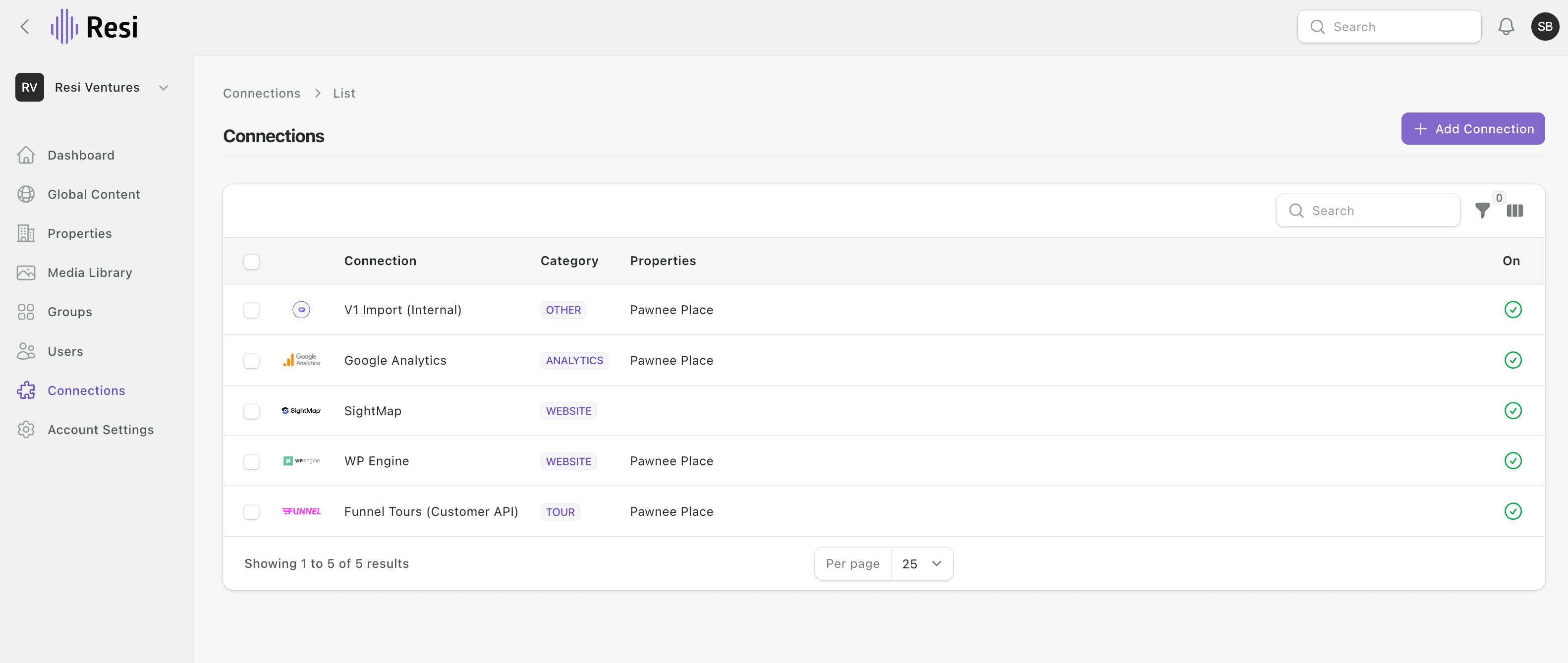Check the Funnel Tours row
The width and height of the screenshot is (1568, 663).
click(x=251, y=513)
